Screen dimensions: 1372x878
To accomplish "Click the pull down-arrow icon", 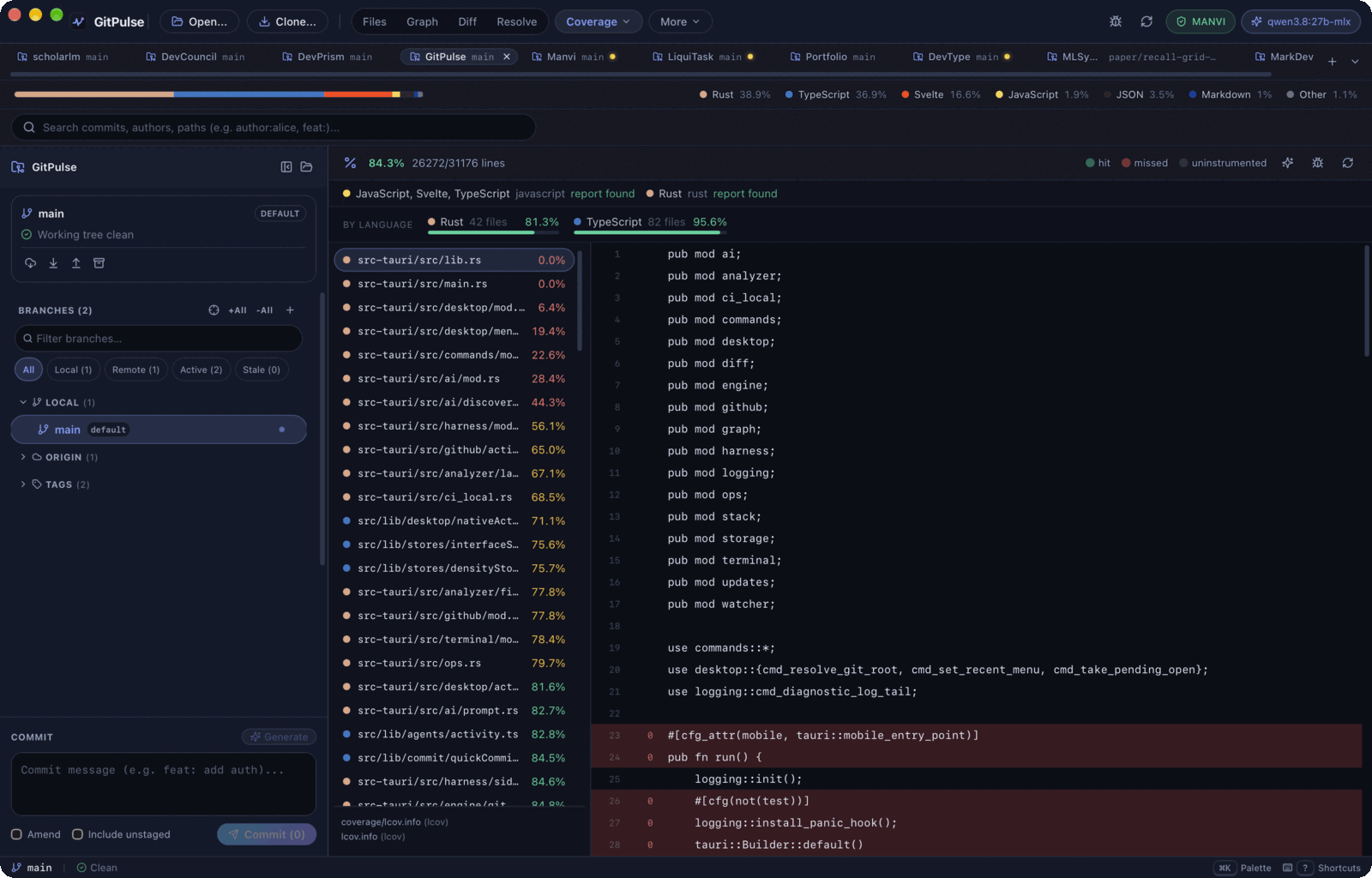I will 53,263.
